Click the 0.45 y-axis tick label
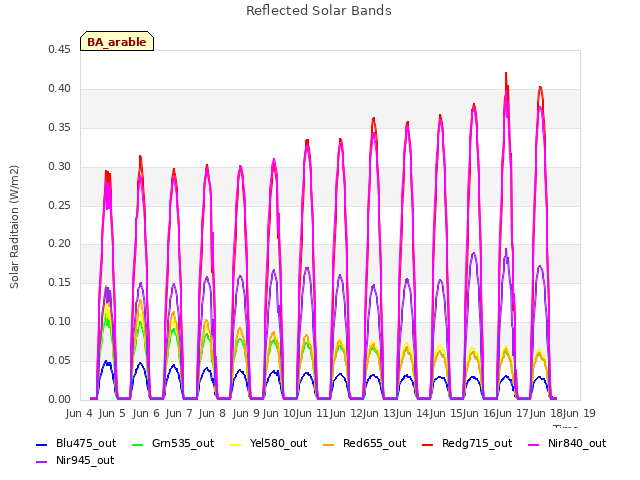Viewport: 640px width, 480px height. 59,49
